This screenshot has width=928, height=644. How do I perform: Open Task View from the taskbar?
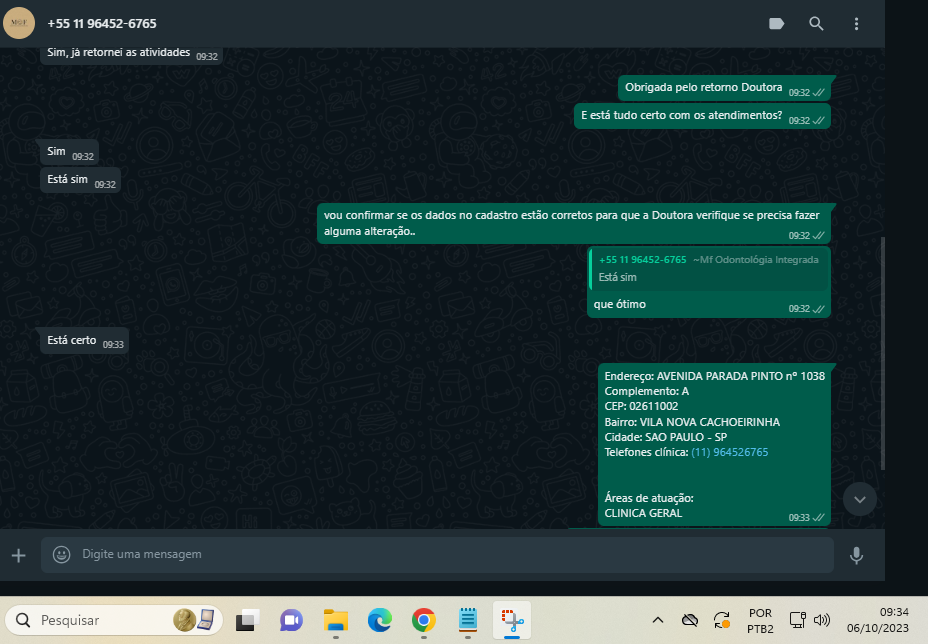(247, 620)
